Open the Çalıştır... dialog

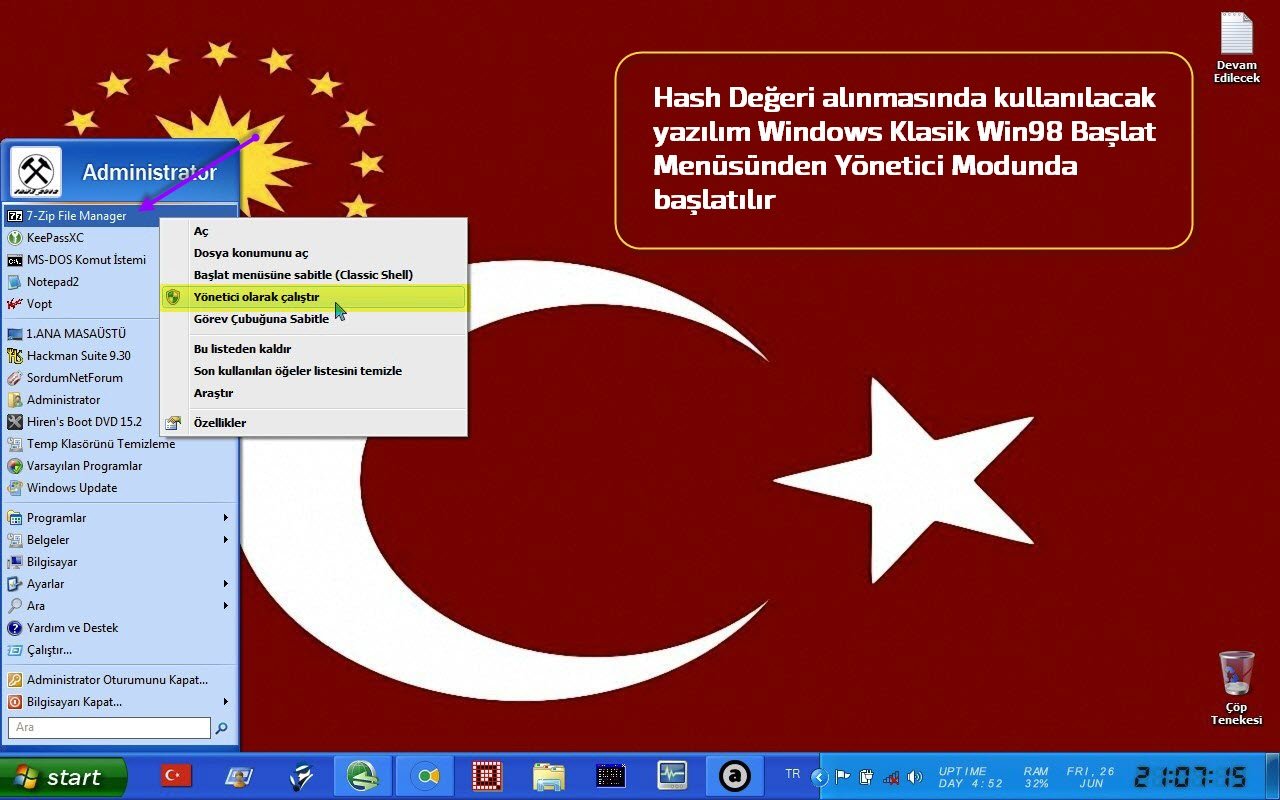tap(120, 650)
